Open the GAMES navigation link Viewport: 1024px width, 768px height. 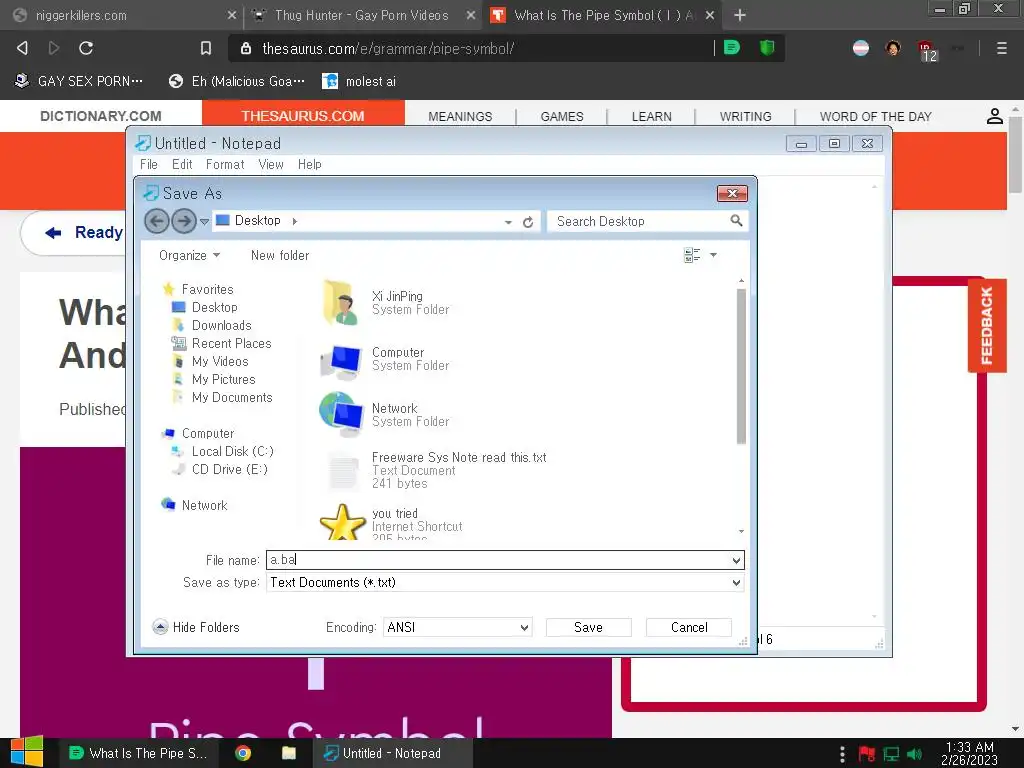pyautogui.click(x=562, y=116)
